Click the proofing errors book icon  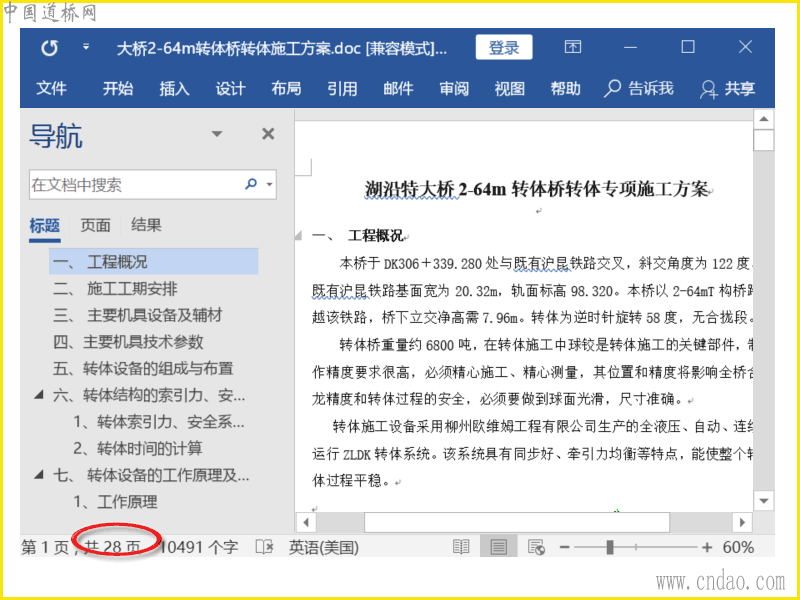coord(265,547)
